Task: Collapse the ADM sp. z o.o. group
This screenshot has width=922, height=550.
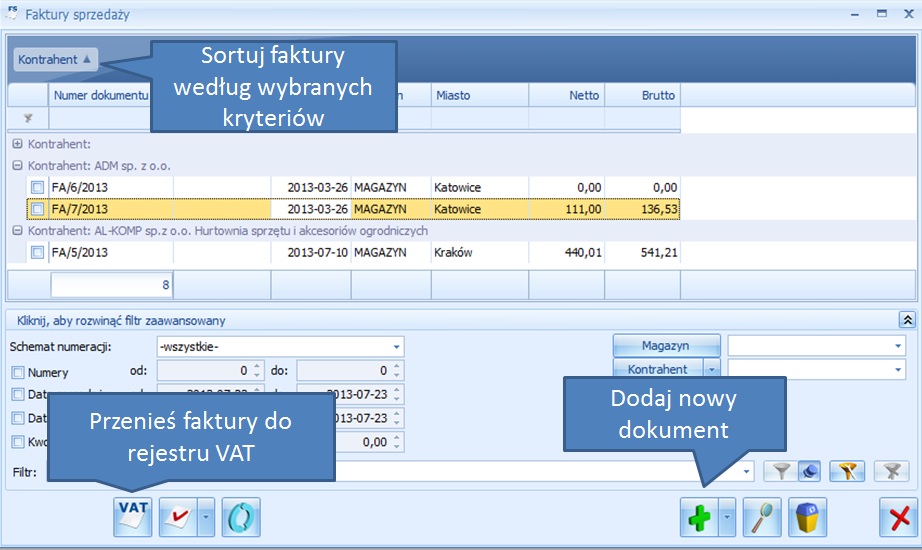Action: coord(18,166)
